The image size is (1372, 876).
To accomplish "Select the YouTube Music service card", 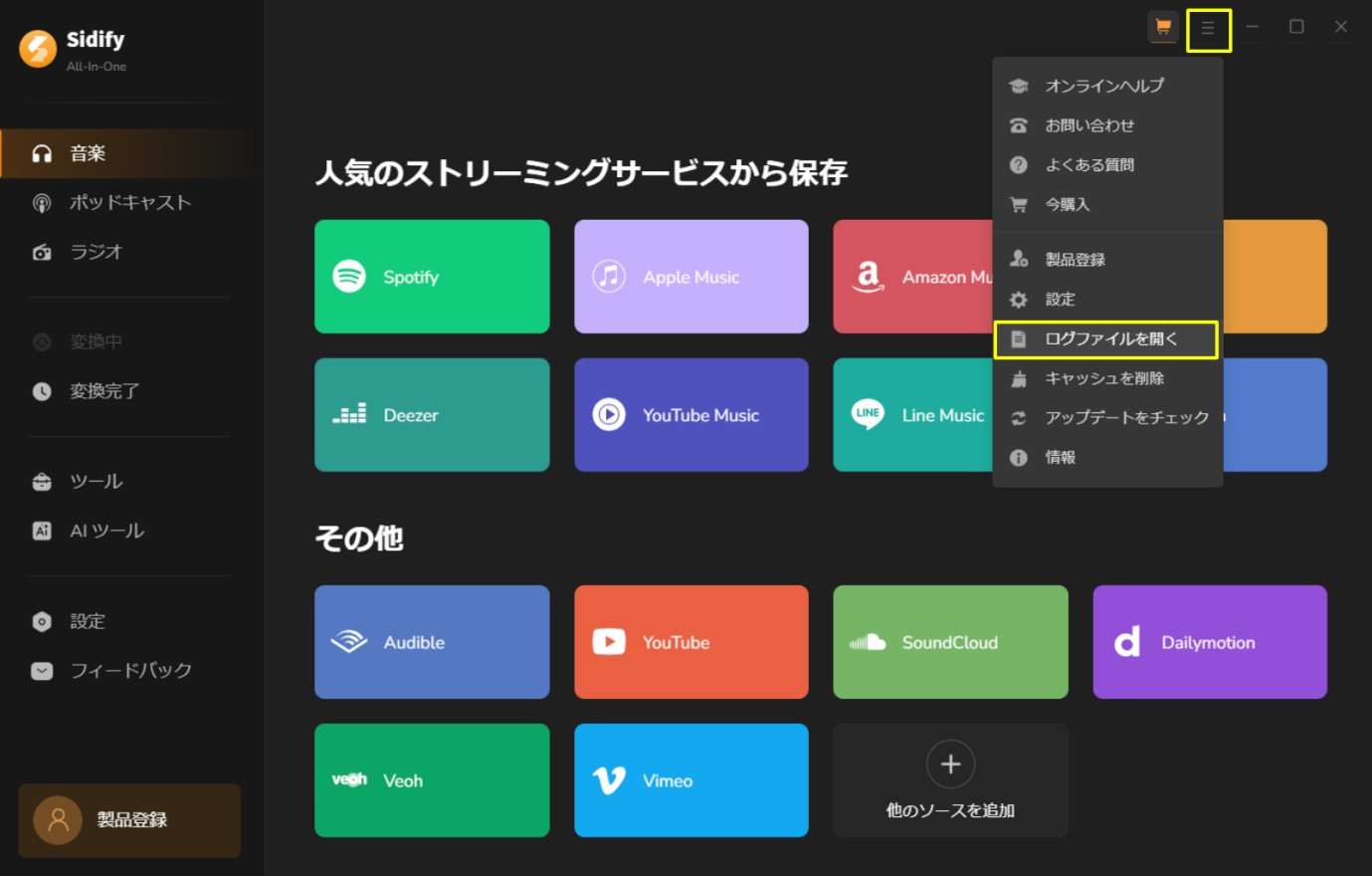I will pyautogui.click(x=691, y=415).
